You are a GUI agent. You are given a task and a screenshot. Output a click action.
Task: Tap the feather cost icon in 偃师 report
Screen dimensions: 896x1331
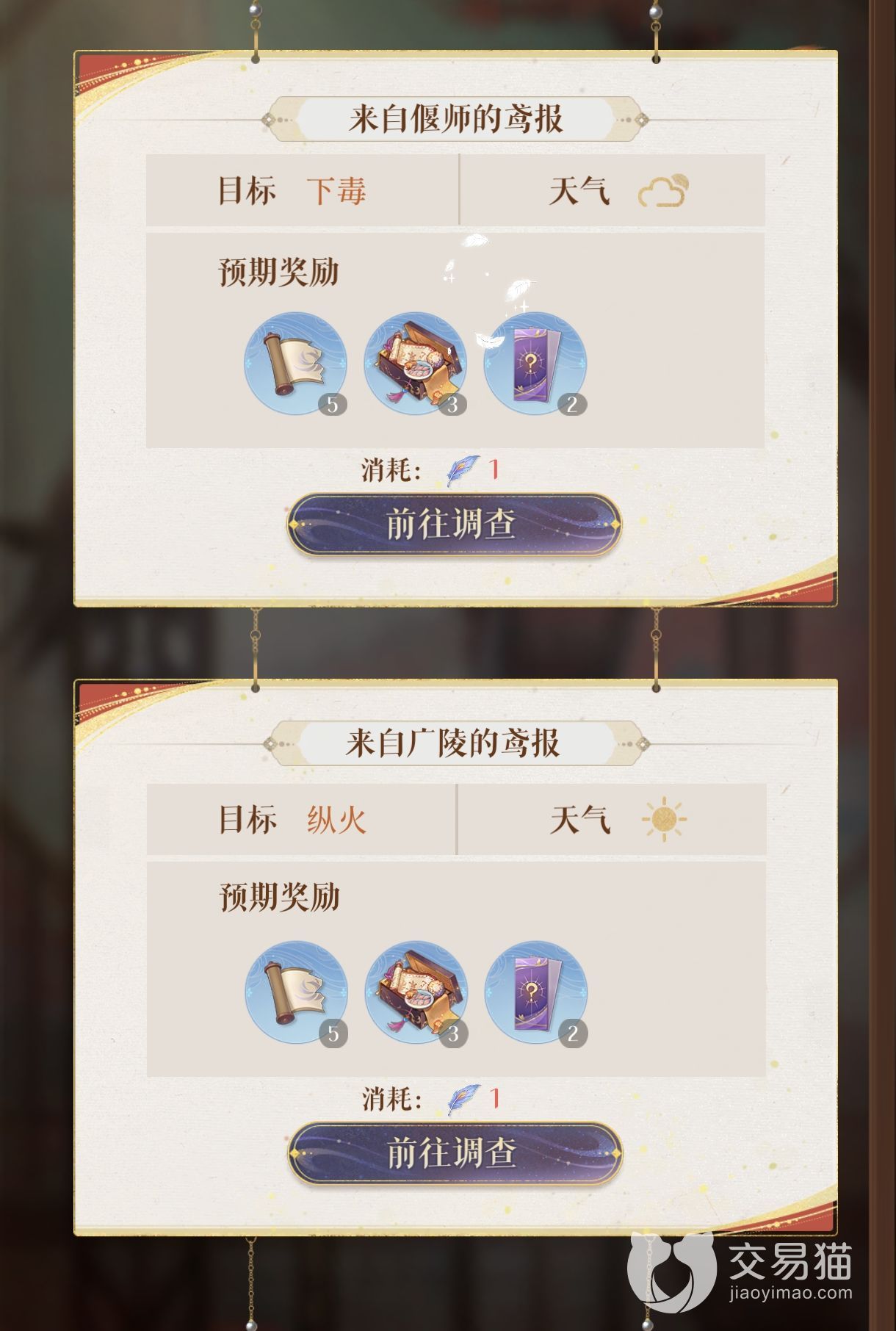[x=463, y=470]
